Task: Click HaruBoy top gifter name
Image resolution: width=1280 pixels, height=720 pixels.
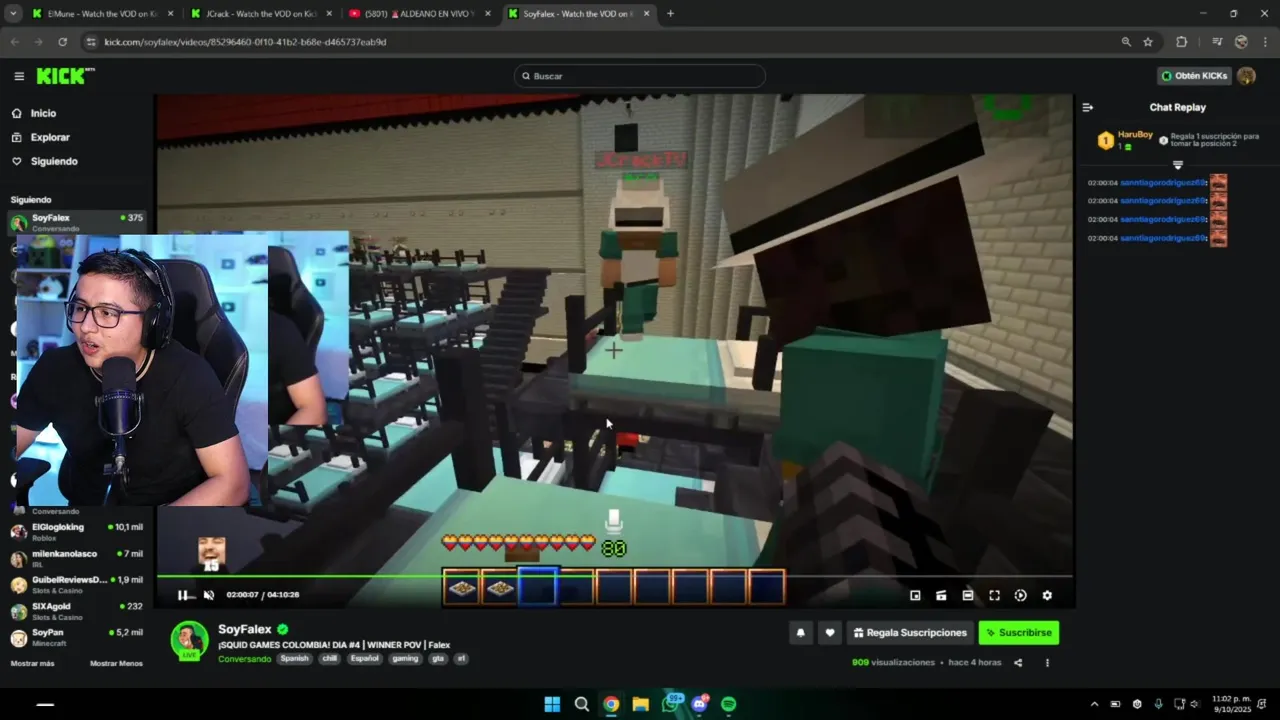Action: click(x=1135, y=134)
